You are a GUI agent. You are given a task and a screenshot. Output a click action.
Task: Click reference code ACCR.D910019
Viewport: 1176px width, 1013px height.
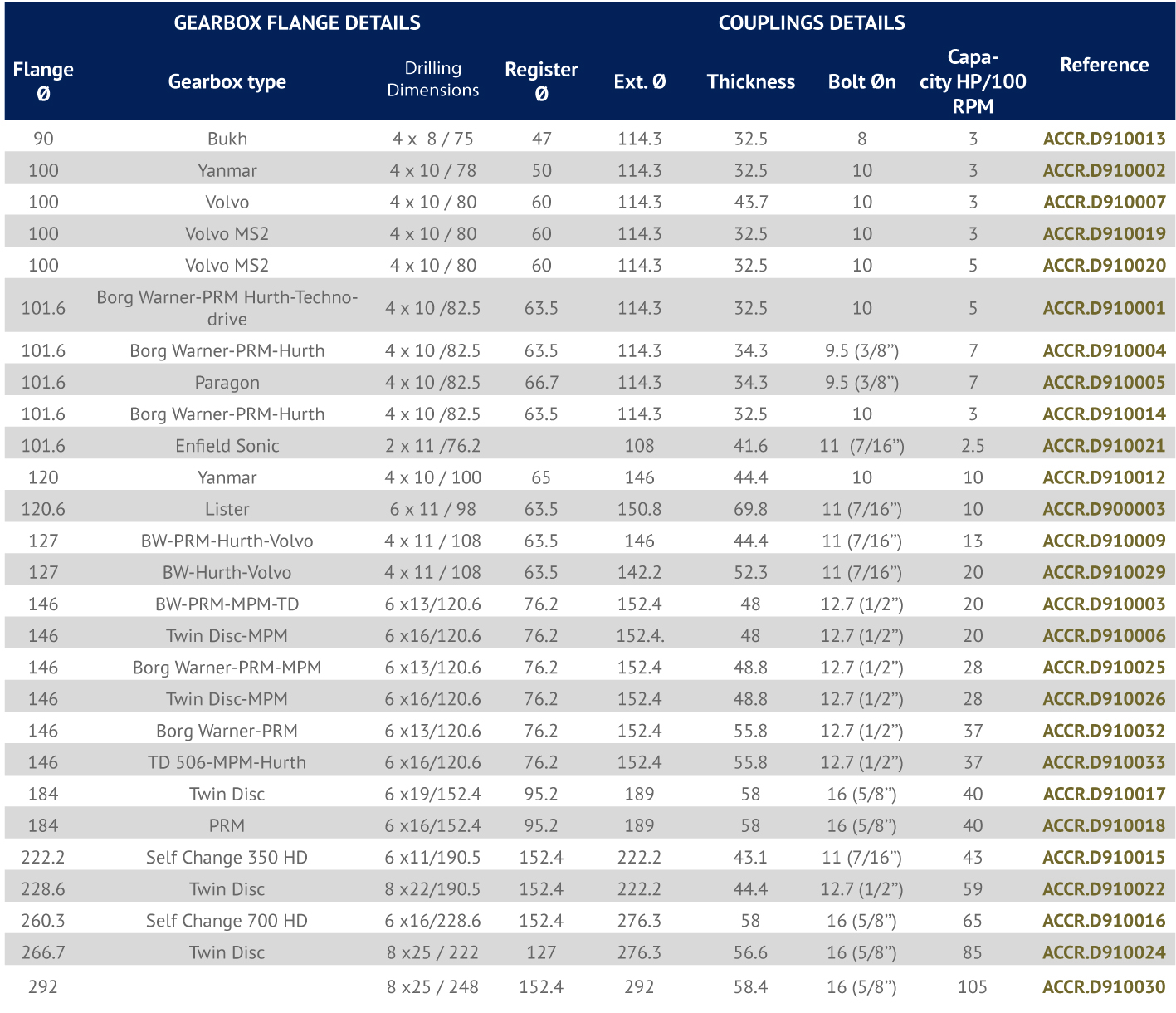click(x=1105, y=233)
